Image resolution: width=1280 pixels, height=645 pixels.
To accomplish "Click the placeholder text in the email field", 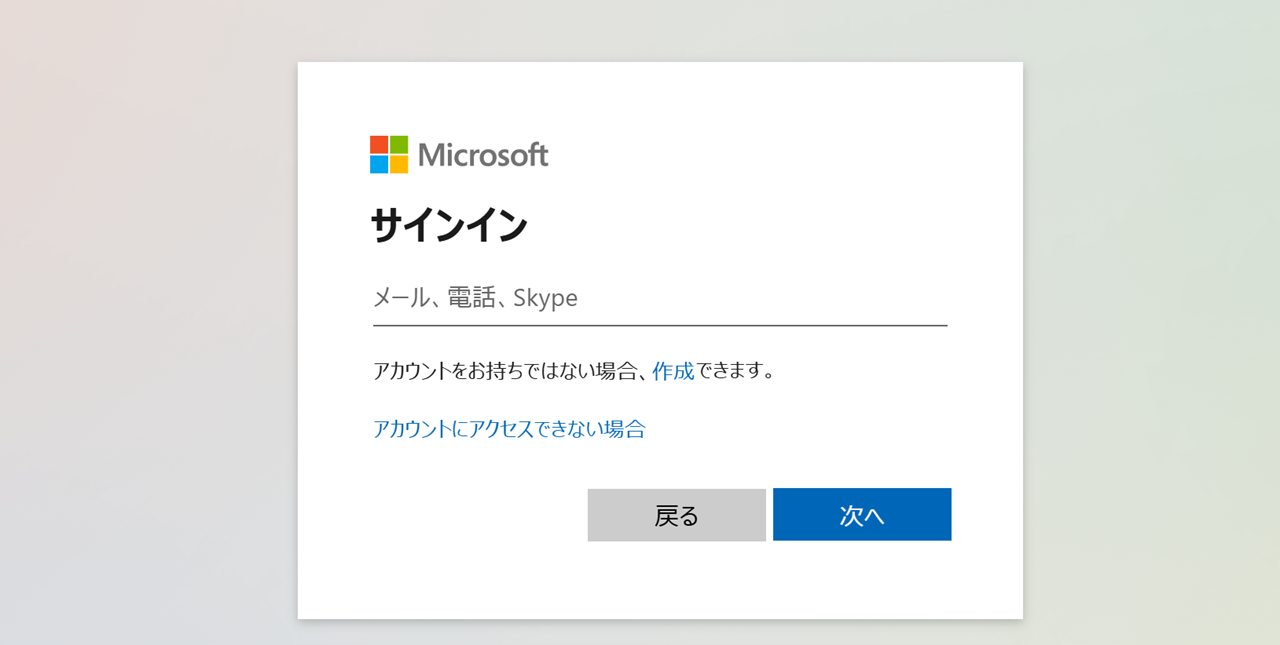I will pos(473,297).
